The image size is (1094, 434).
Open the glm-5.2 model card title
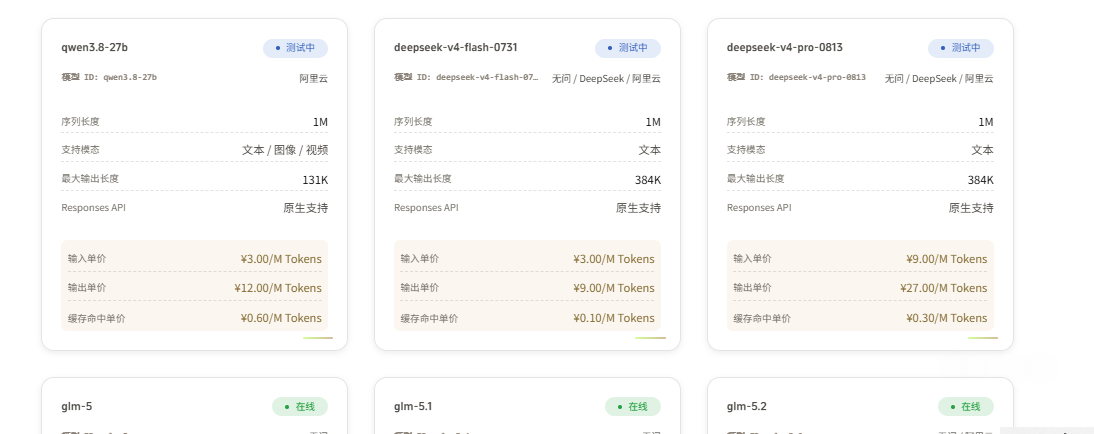746,406
